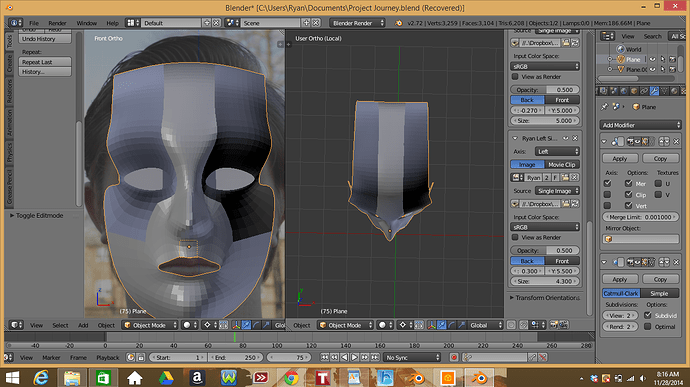Open the modifiers wrench tab in Properties
The height and width of the screenshot is (387, 690).
pyautogui.click(x=654, y=91)
